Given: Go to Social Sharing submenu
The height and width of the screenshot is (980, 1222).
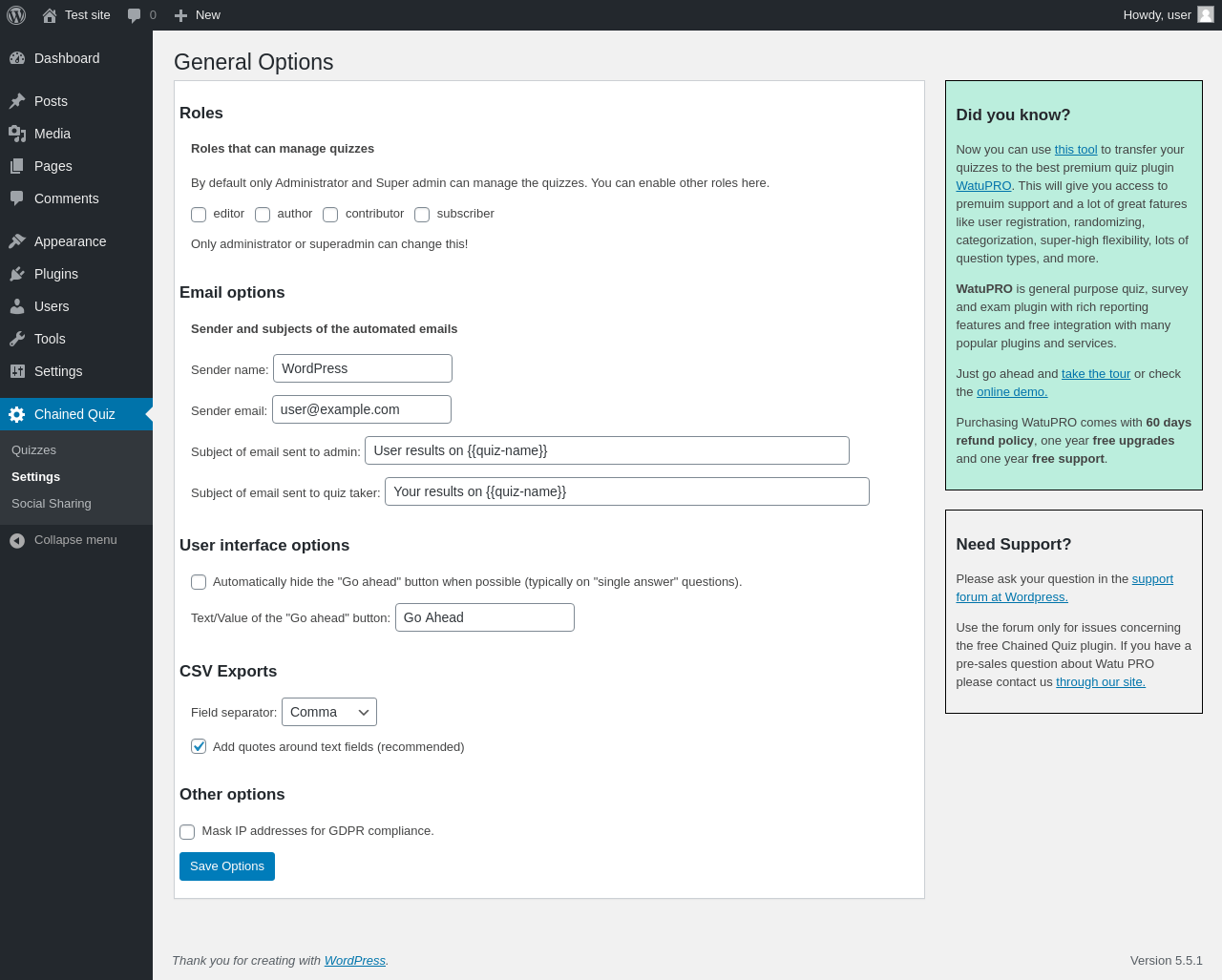Looking at the screenshot, I should coord(52,504).
